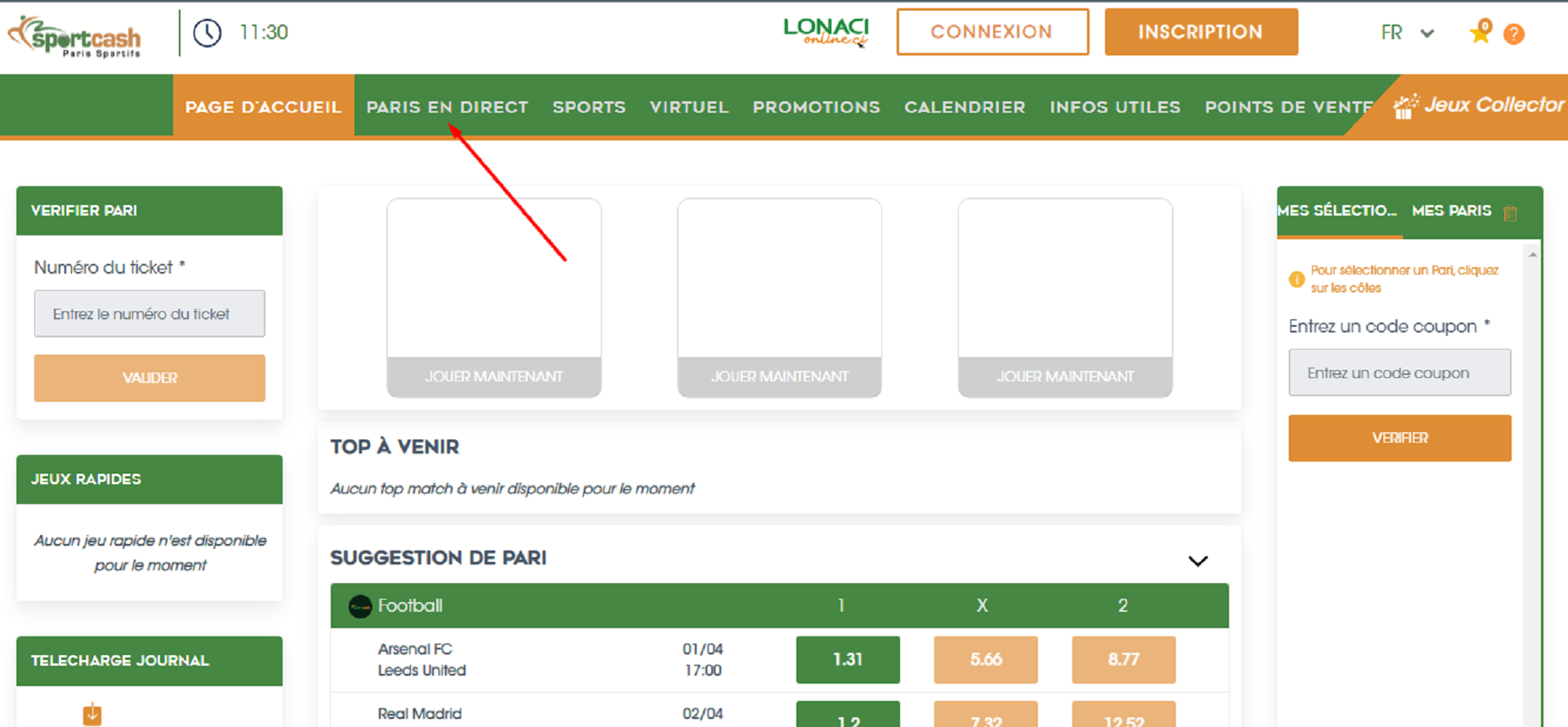Click Valider under ticket number
Screen dimensions: 1568x727
coord(149,377)
